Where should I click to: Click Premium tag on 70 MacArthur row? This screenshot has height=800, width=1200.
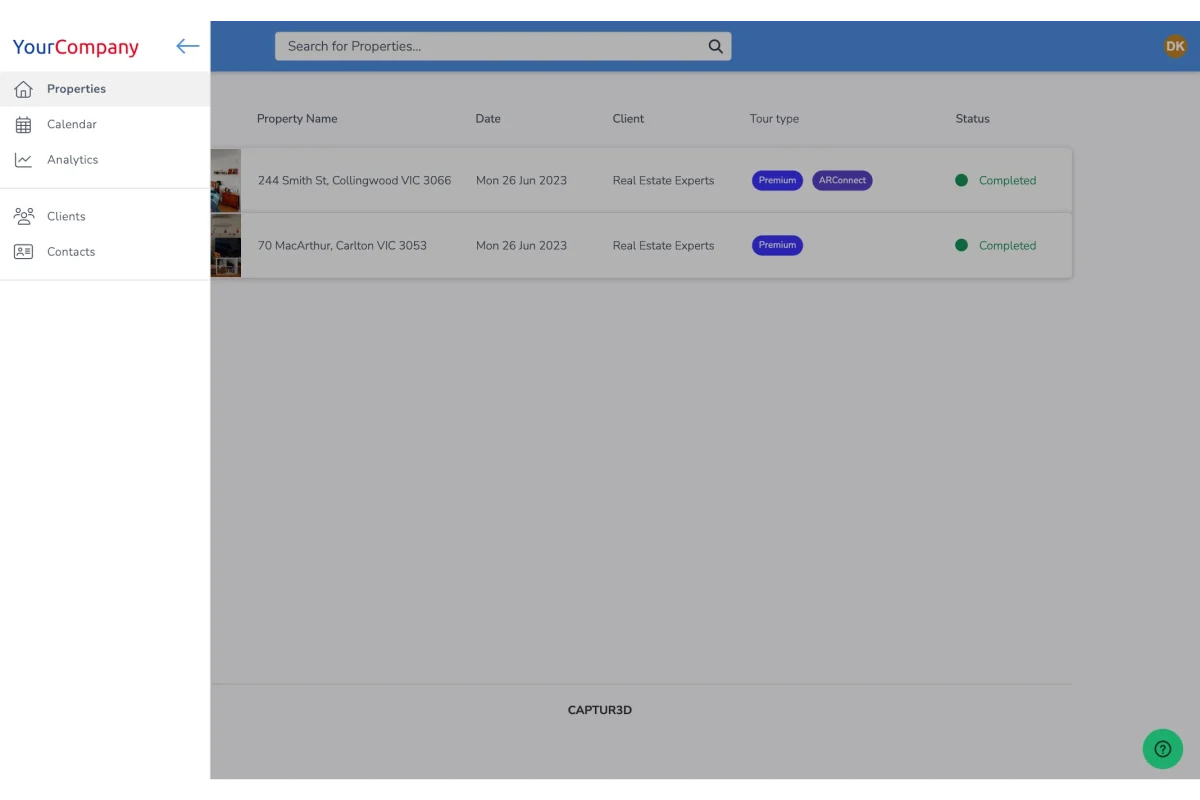[777, 245]
